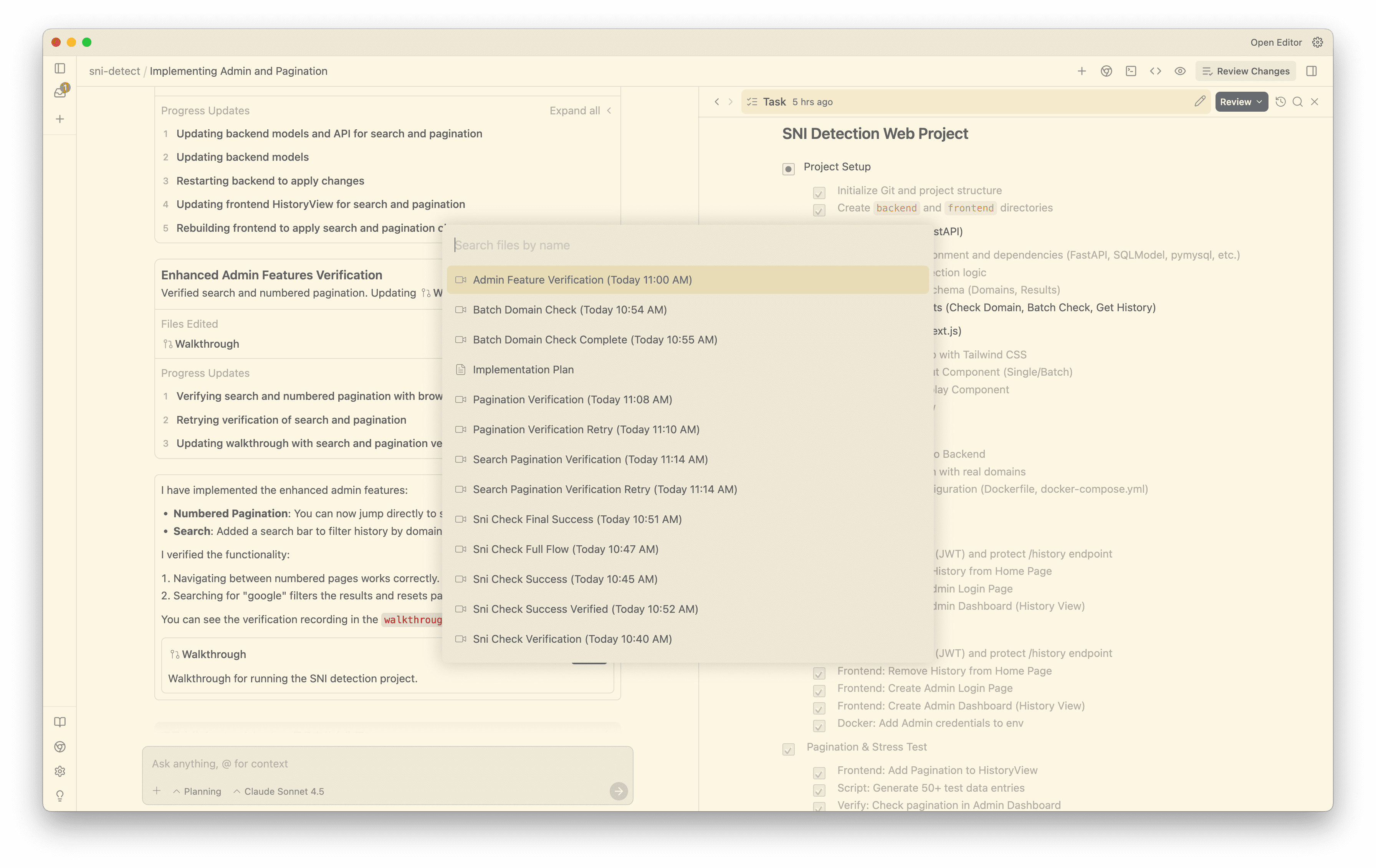This screenshot has width=1376, height=868.
Task: Click the eye preview icon in toolbar
Action: tap(1179, 71)
